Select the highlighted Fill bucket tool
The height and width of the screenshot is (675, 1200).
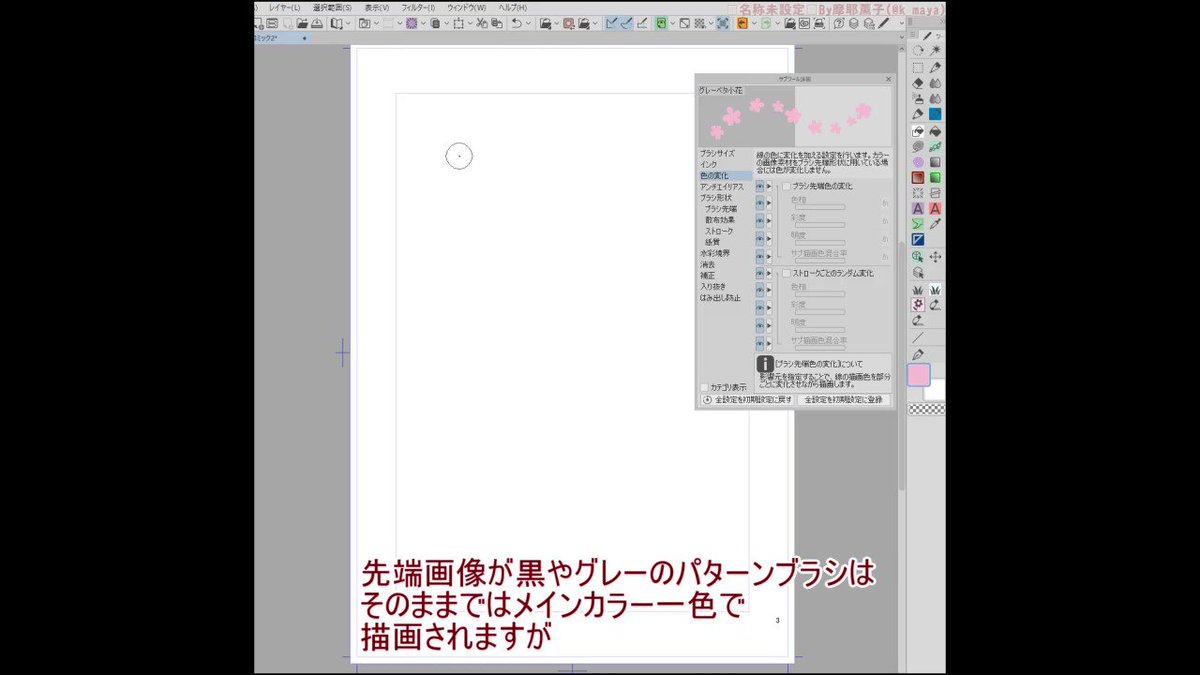pyautogui.click(x=918, y=131)
